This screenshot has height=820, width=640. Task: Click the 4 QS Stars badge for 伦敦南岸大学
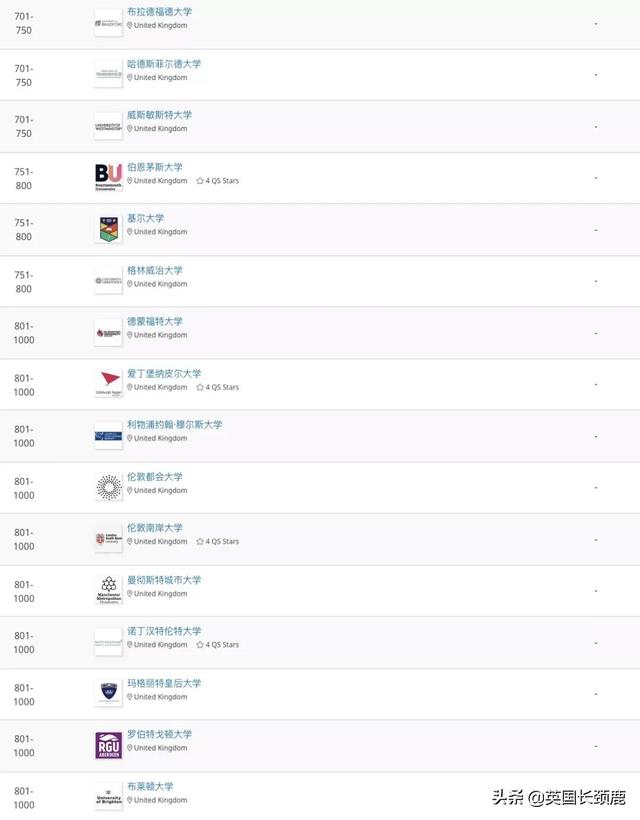(217, 542)
